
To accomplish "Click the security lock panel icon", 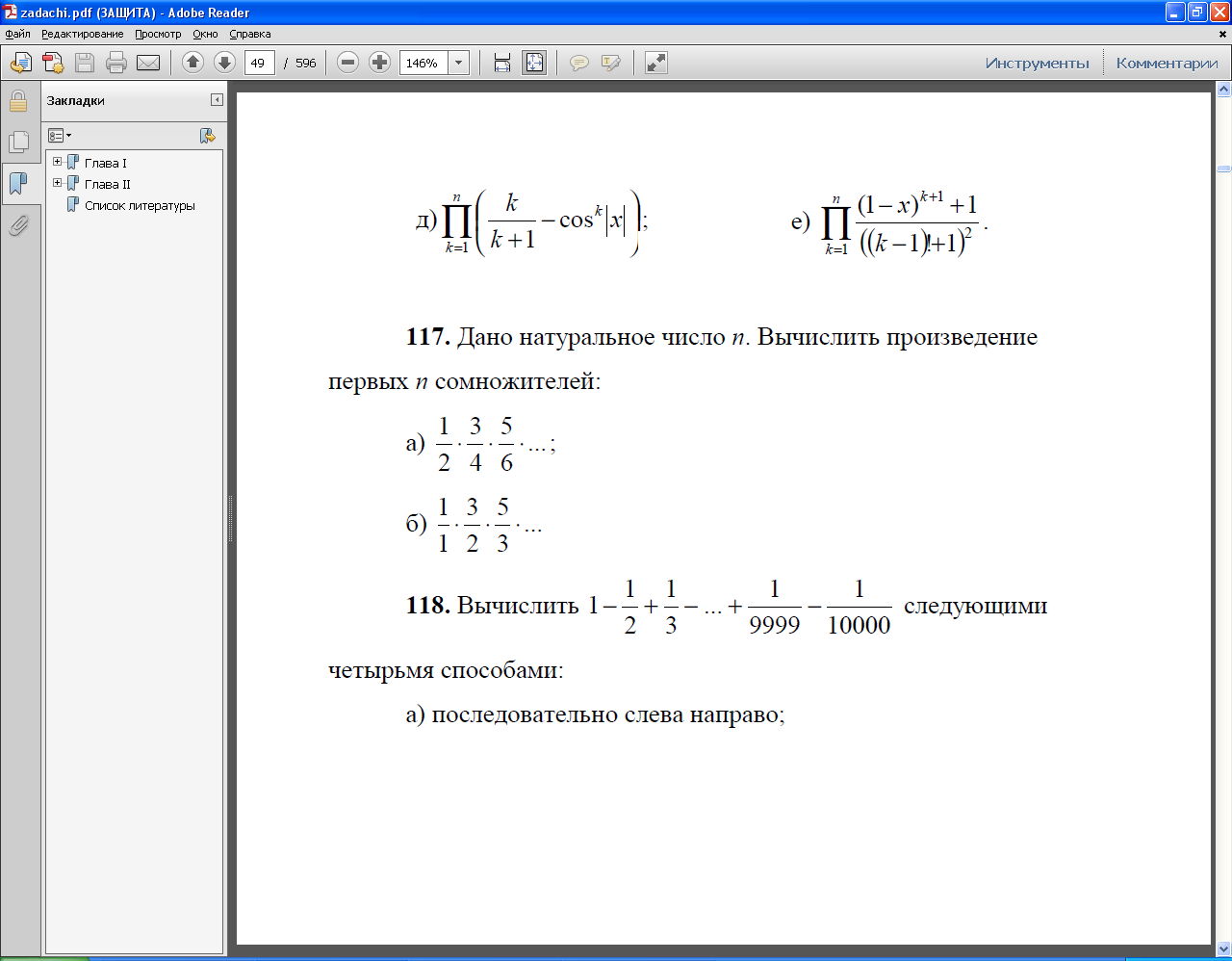I will click(x=18, y=101).
